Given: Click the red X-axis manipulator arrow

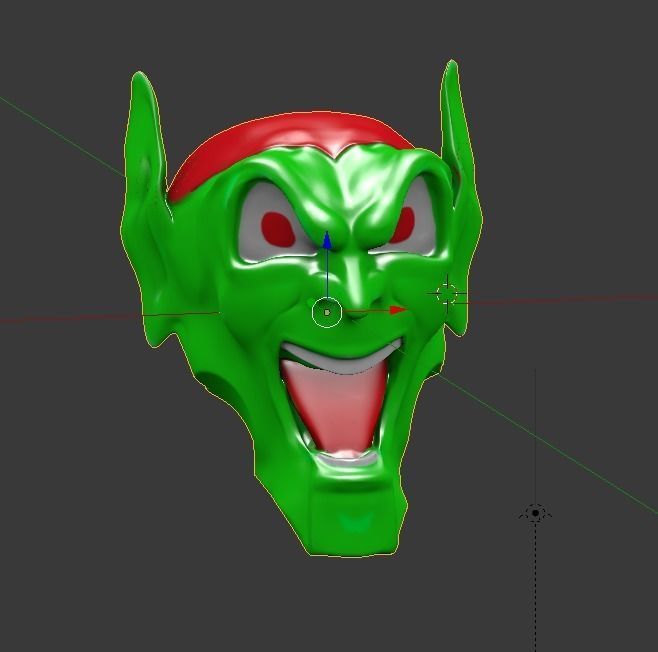Looking at the screenshot, I should 398,310.
